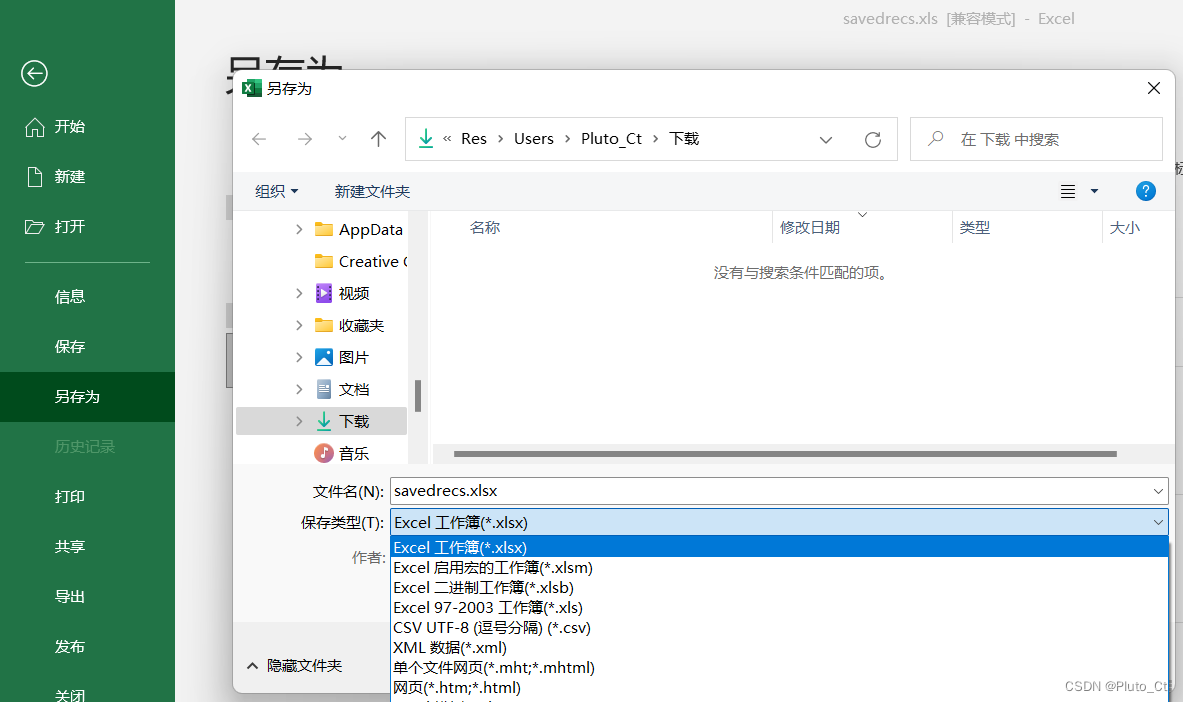
Task: Collapse folders with 隐藏文件夹
Action: (x=294, y=666)
